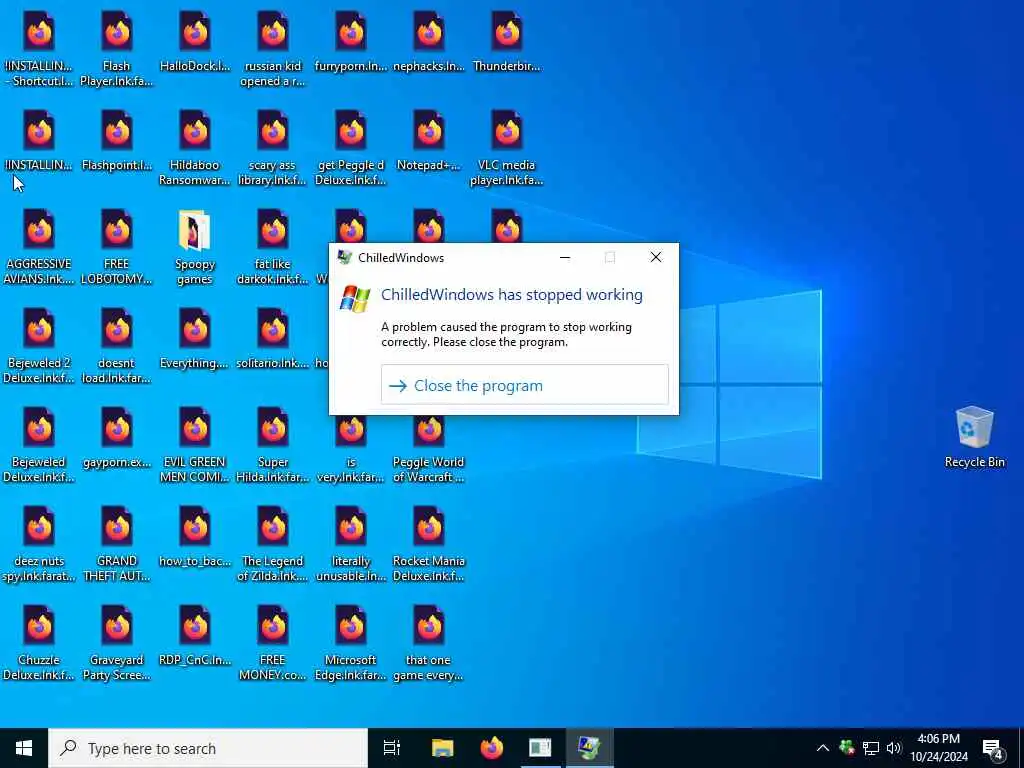The height and width of the screenshot is (768, 1024).
Task: Minimize the ChilledWindows dialog
Action: tap(565, 257)
